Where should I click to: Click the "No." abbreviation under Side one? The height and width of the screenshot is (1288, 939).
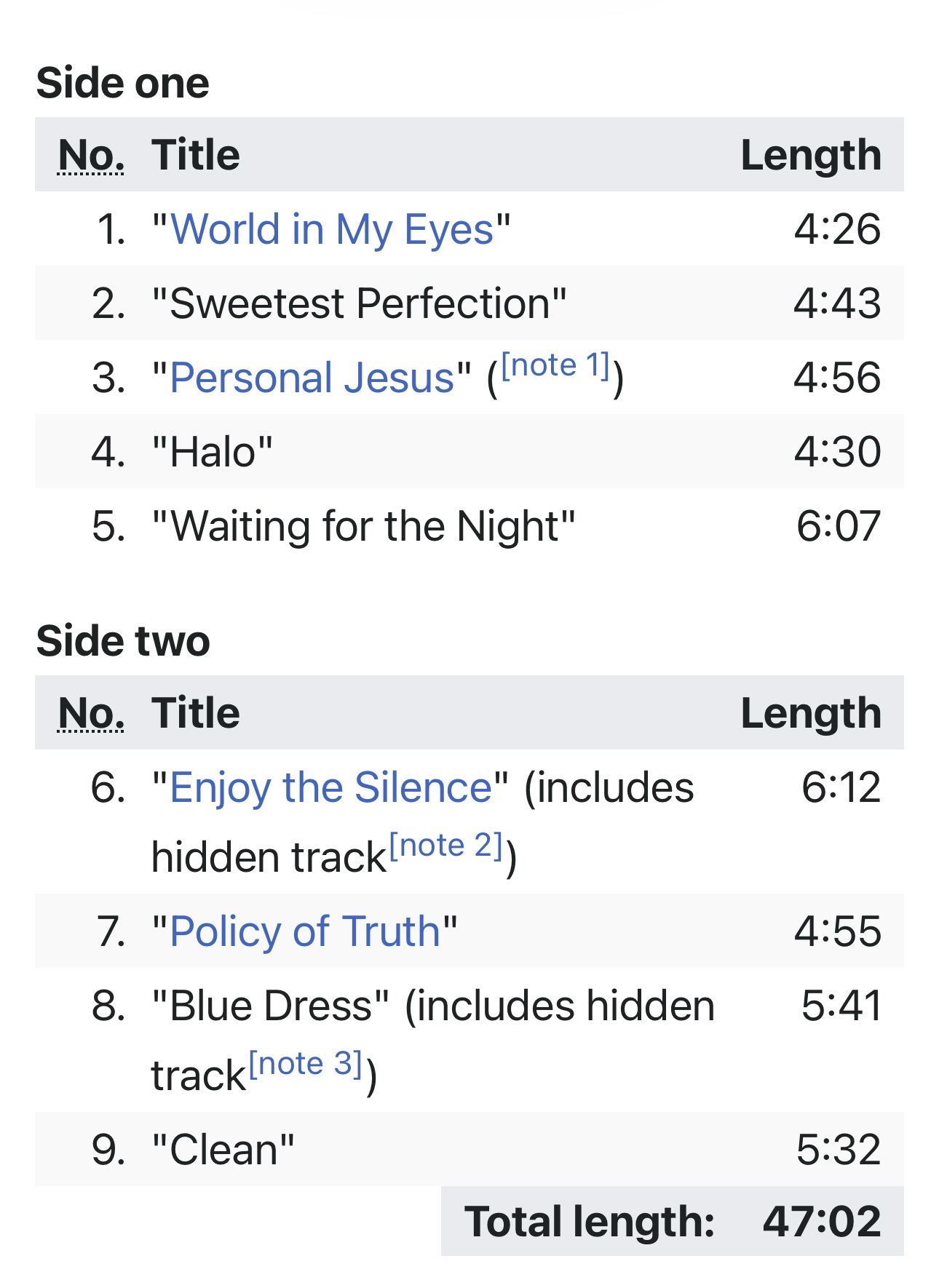coord(91,155)
